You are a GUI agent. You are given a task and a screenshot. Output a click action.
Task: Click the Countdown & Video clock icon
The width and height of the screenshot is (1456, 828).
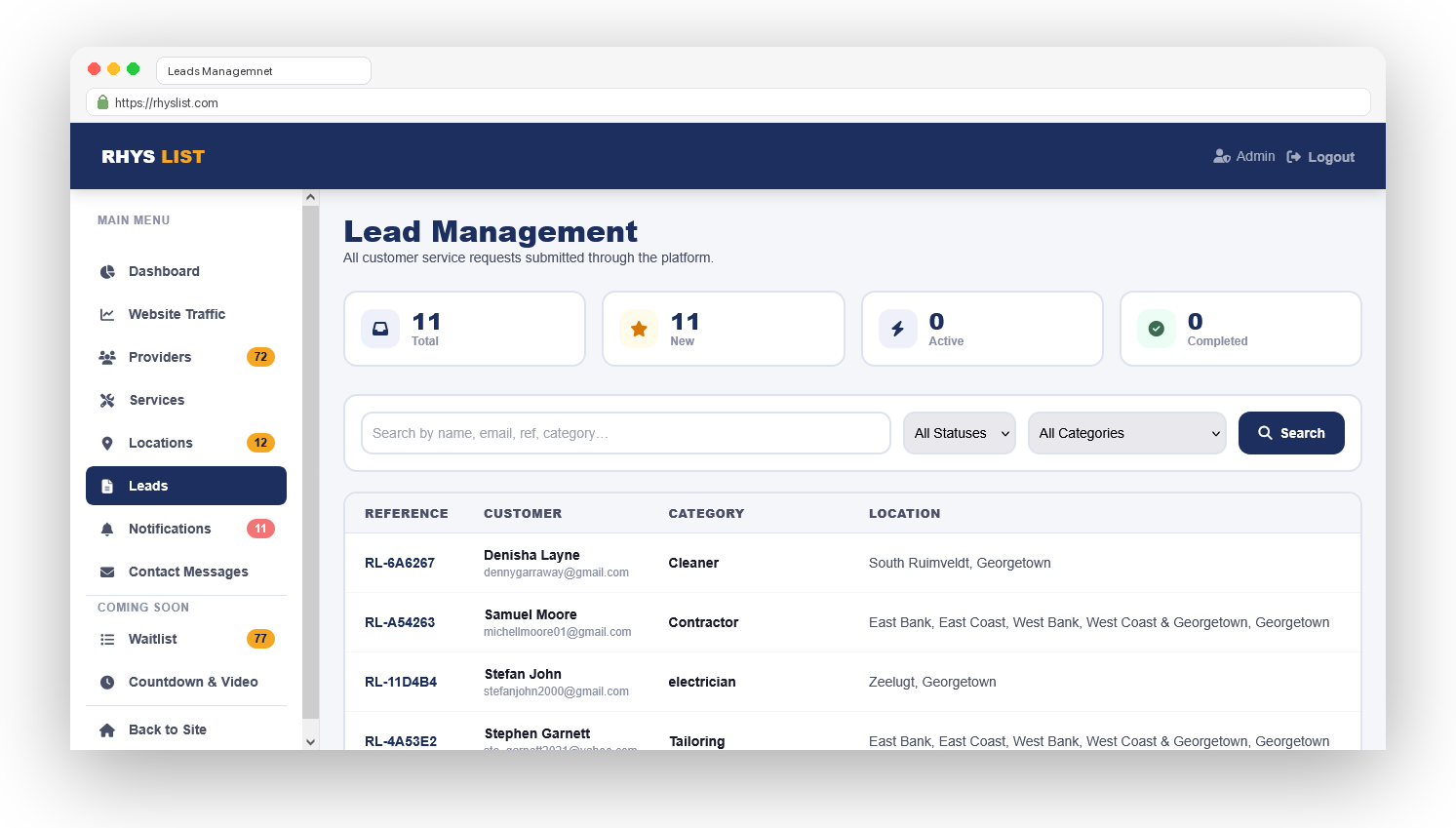coord(107,683)
